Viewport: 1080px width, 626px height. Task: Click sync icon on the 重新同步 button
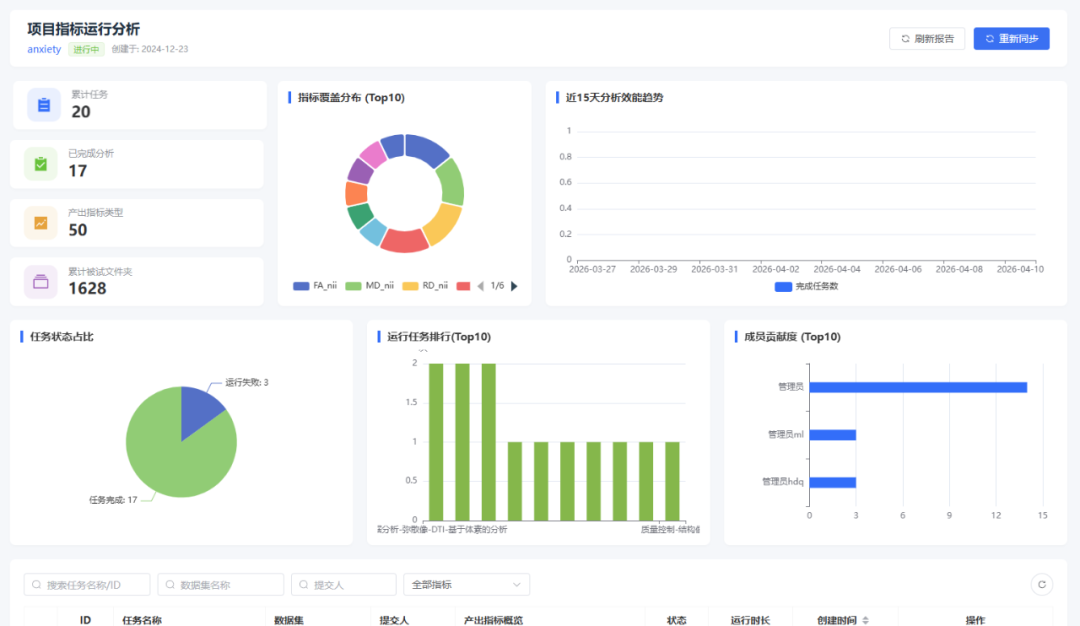click(989, 39)
